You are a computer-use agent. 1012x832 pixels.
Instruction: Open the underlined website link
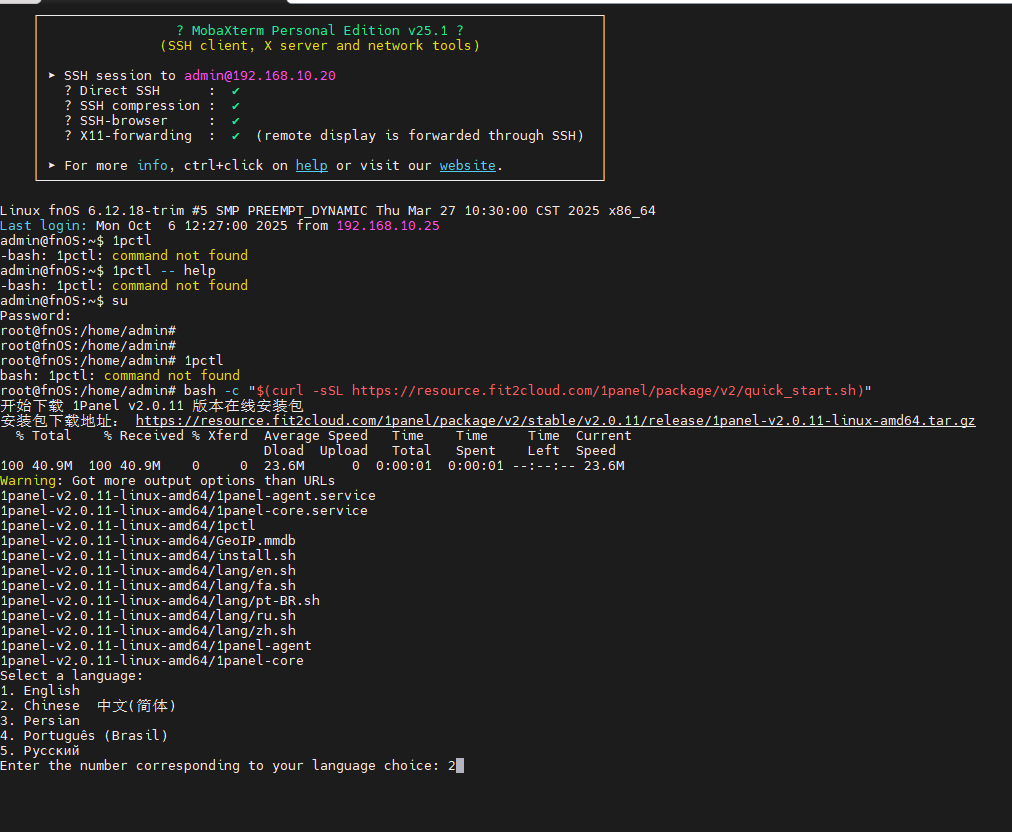467,166
